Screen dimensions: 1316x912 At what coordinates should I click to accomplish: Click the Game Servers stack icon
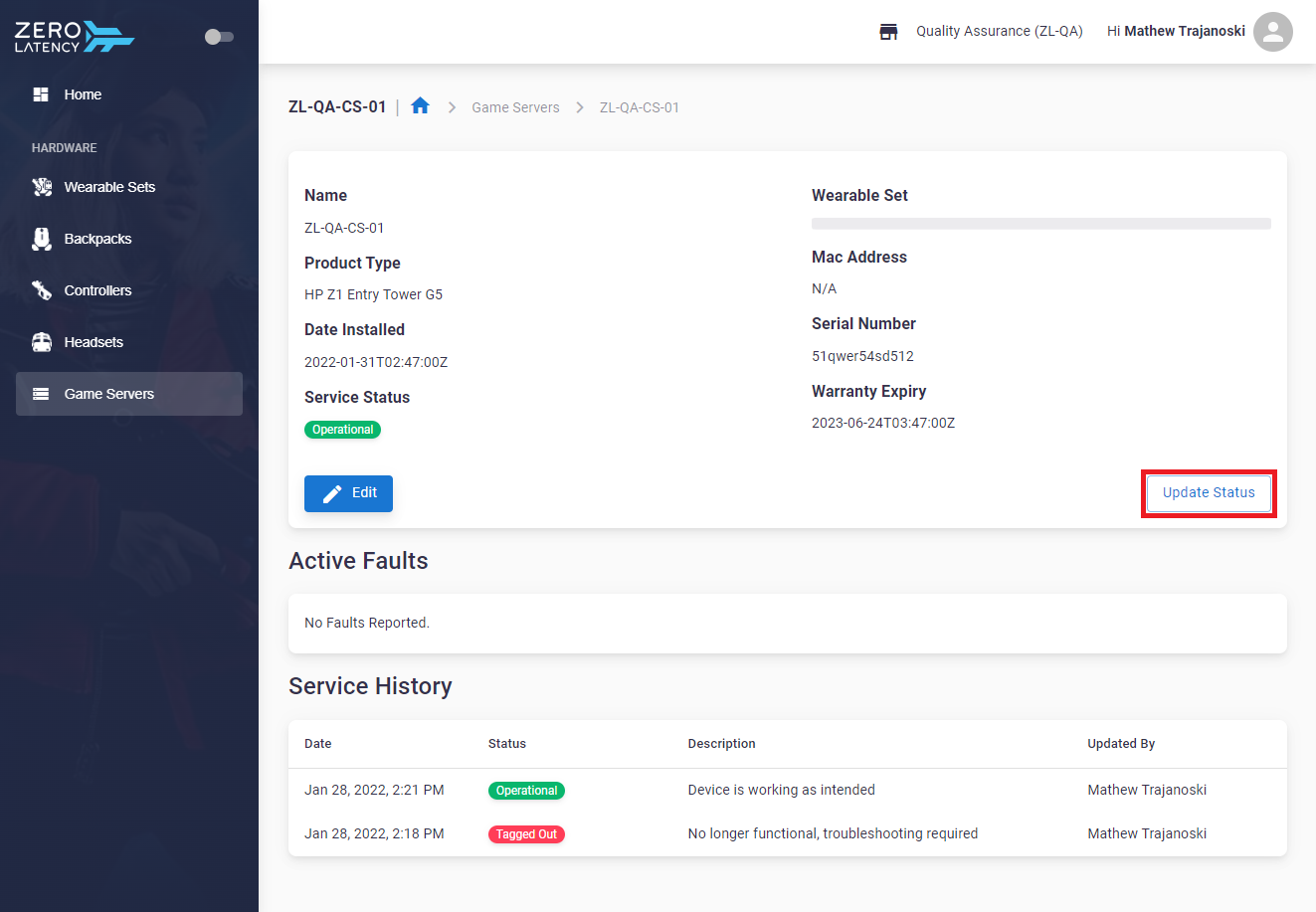coord(41,394)
